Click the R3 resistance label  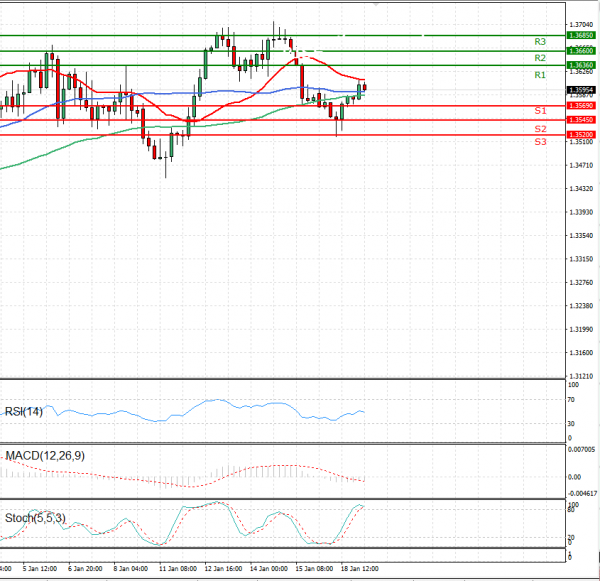[540, 41]
